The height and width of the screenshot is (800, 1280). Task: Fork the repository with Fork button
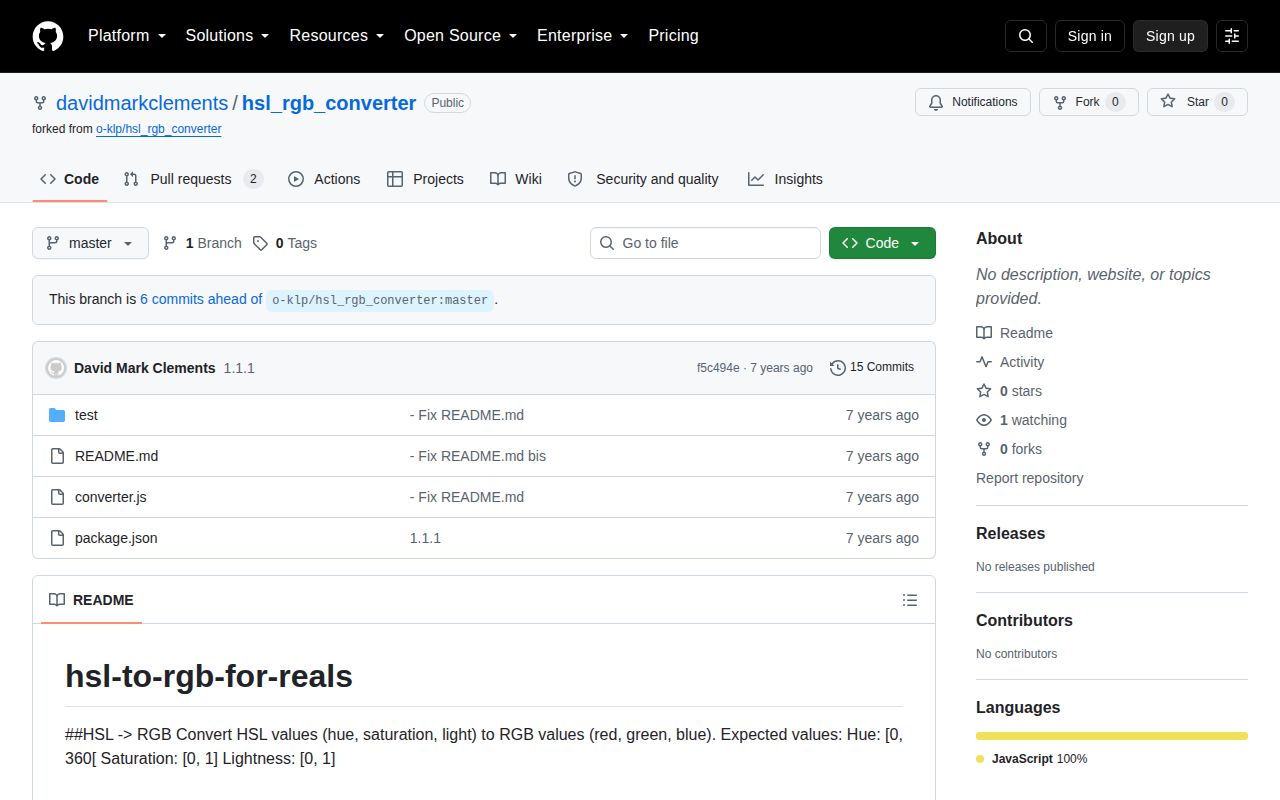[1089, 102]
